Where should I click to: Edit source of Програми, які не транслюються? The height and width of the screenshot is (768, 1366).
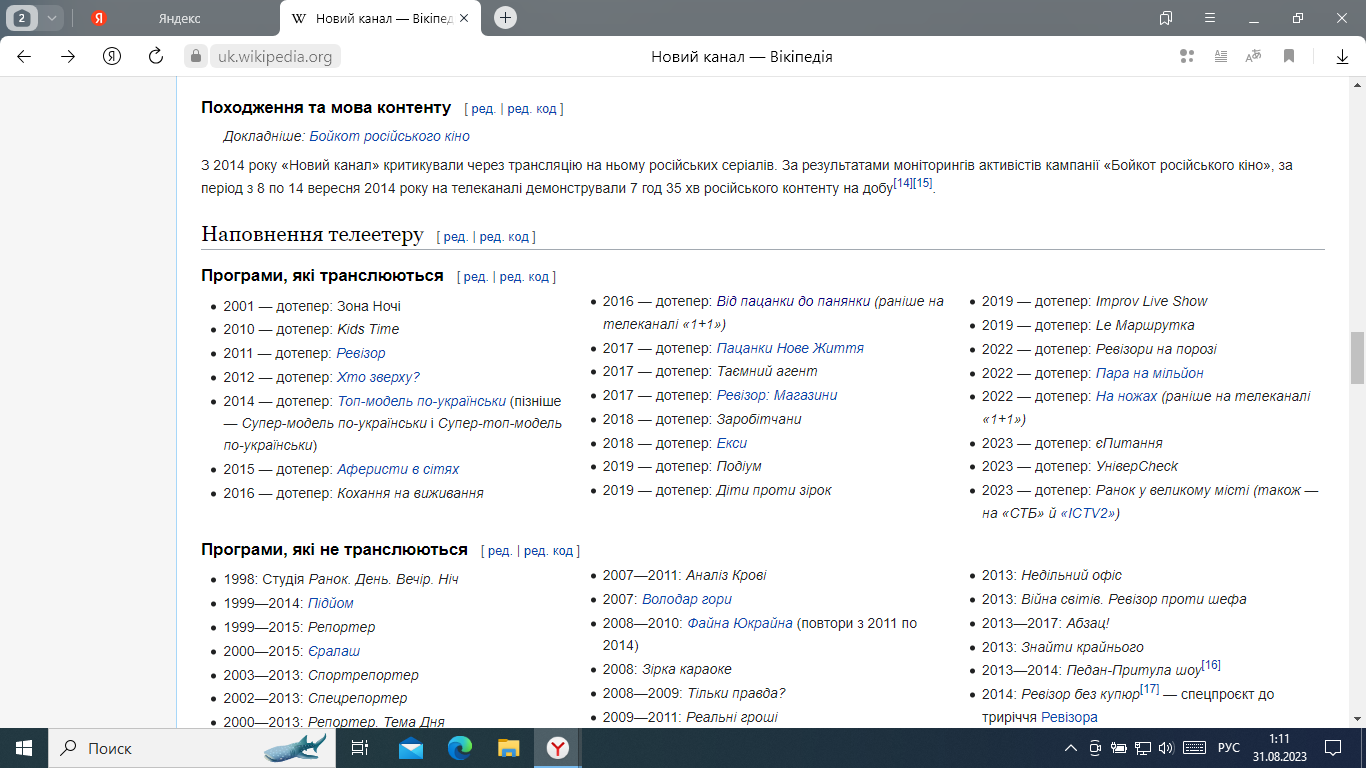tap(549, 550)
